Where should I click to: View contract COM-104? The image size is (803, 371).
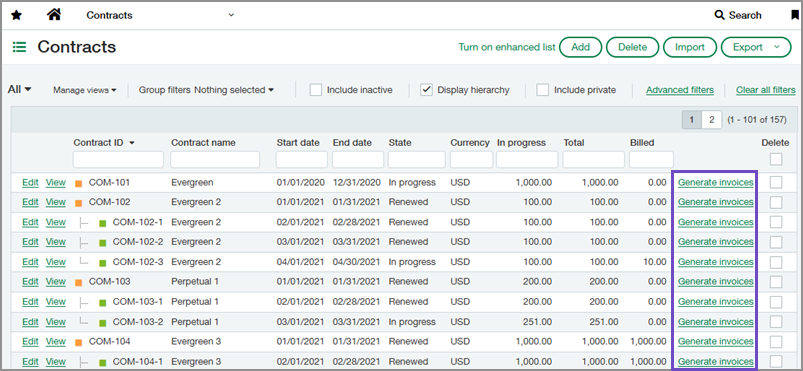[55, 342]
